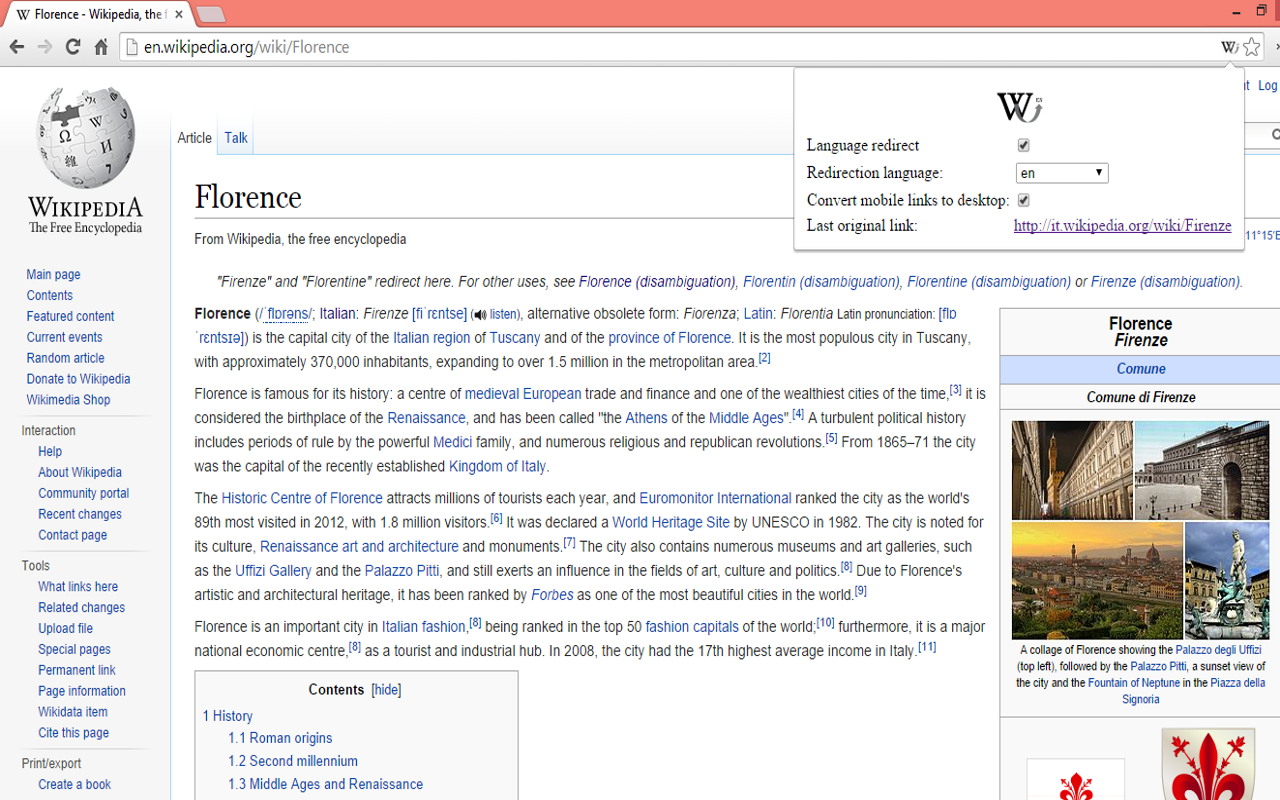Open Recent changes in sidebar

click(x=80, y=514)
